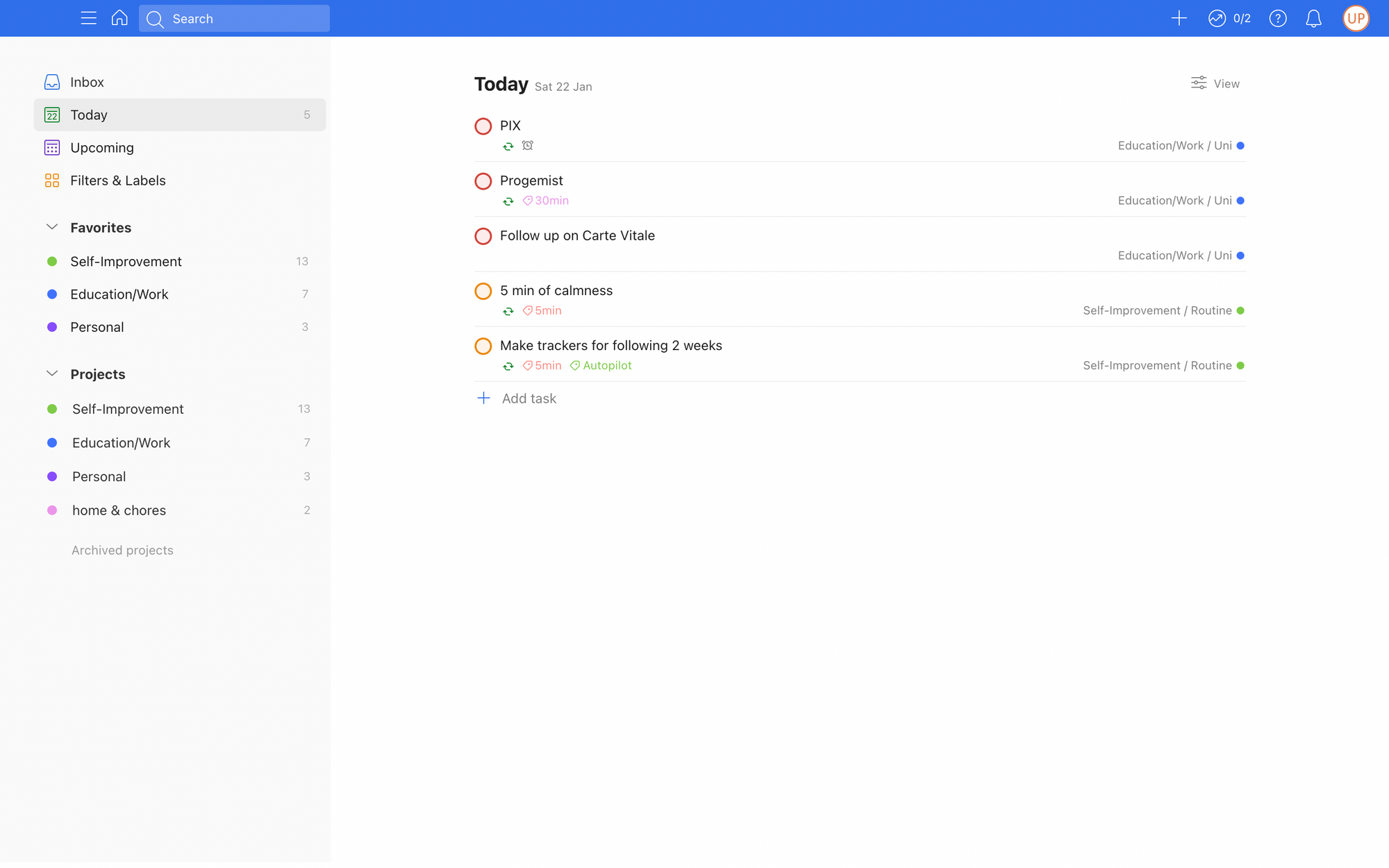Click the reminder alarm icon under PIX
Image resolution: width=1389 pixels, height=868 pixels.
[528, 145]
